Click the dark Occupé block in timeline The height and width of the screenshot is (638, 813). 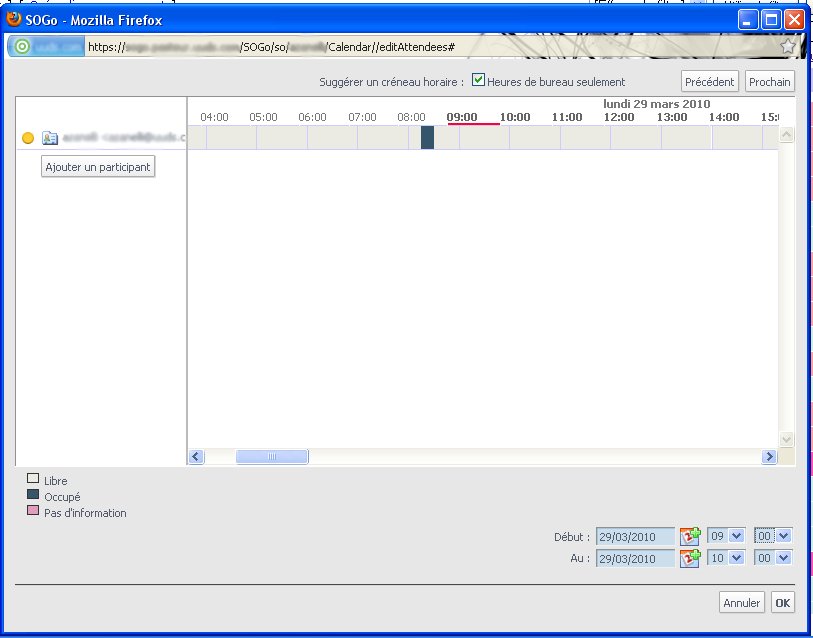coord(427,138)
